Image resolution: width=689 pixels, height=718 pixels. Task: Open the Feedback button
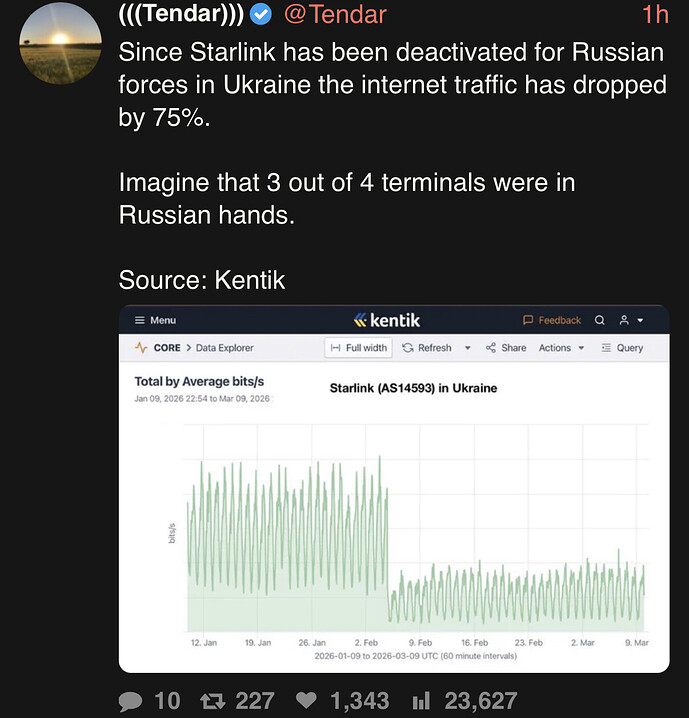click(x=552, y=320)
